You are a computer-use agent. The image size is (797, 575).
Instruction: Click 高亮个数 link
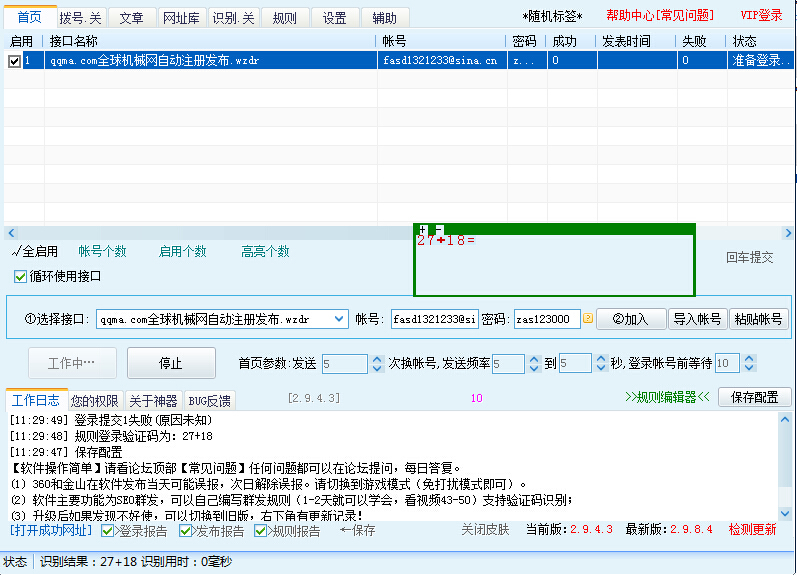click(x=265, y=251)
